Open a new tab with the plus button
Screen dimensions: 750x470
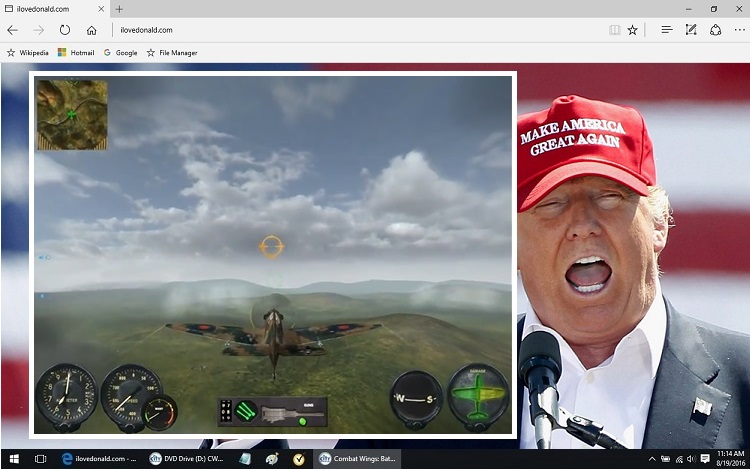click(119, 9)
